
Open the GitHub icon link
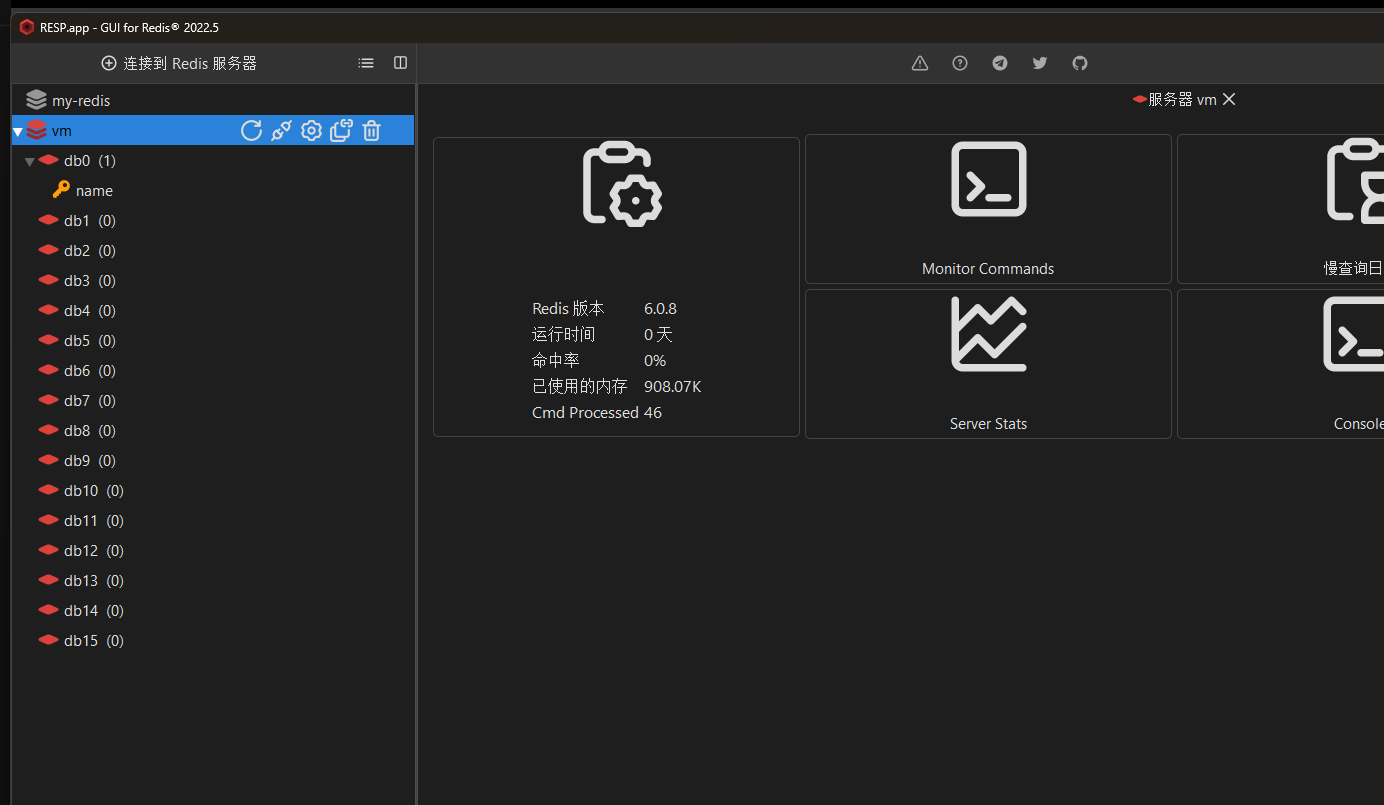pyautogui.click(x=1080, y=63)
